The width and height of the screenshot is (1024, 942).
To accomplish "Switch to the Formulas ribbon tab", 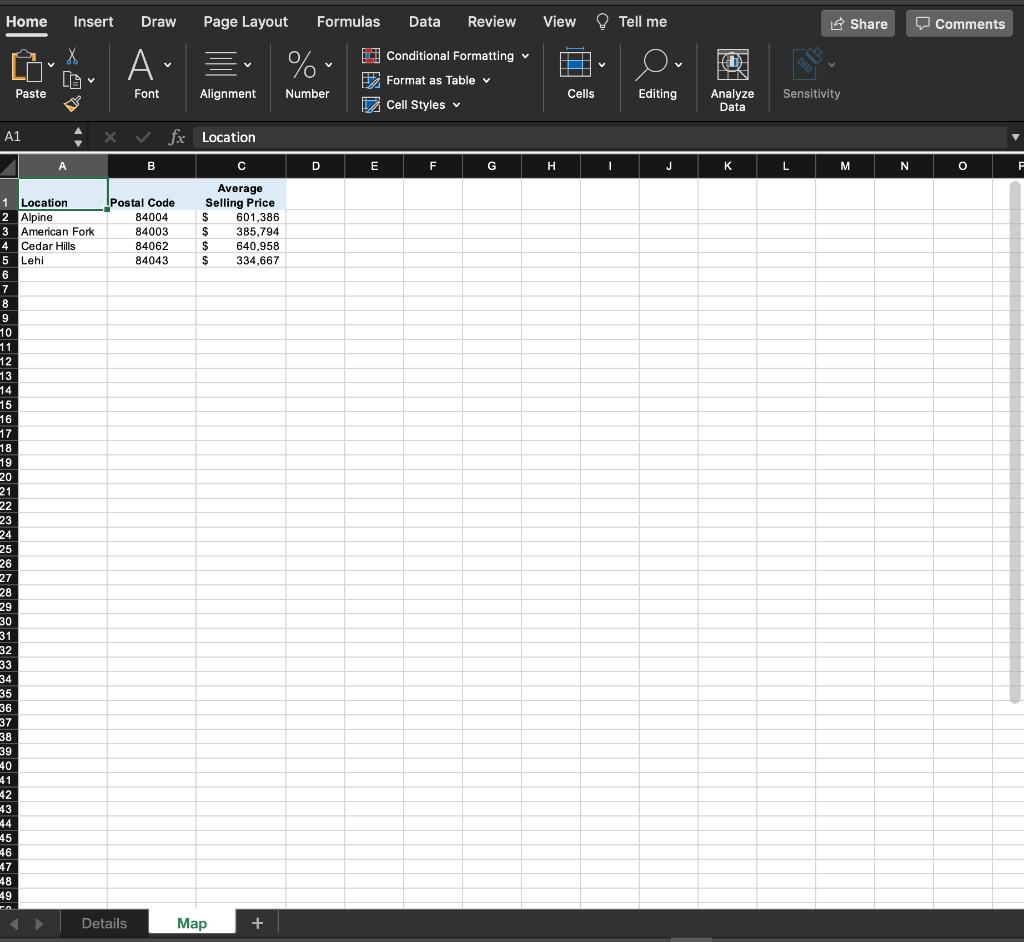I will click(348, 21).
